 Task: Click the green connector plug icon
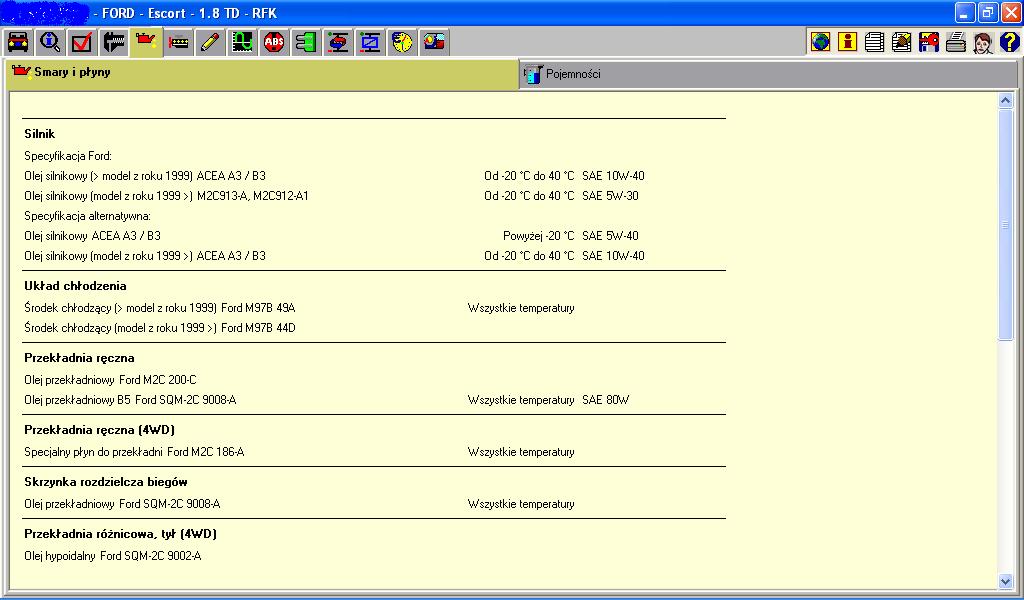(305, 42)
